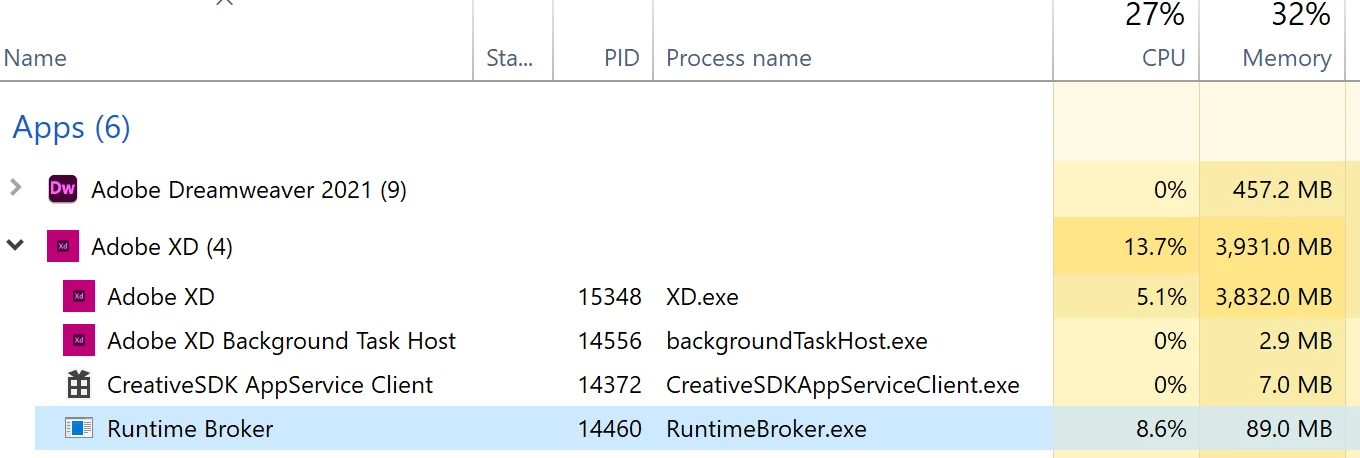
Task: Click PID 14372
Action: 610,385
